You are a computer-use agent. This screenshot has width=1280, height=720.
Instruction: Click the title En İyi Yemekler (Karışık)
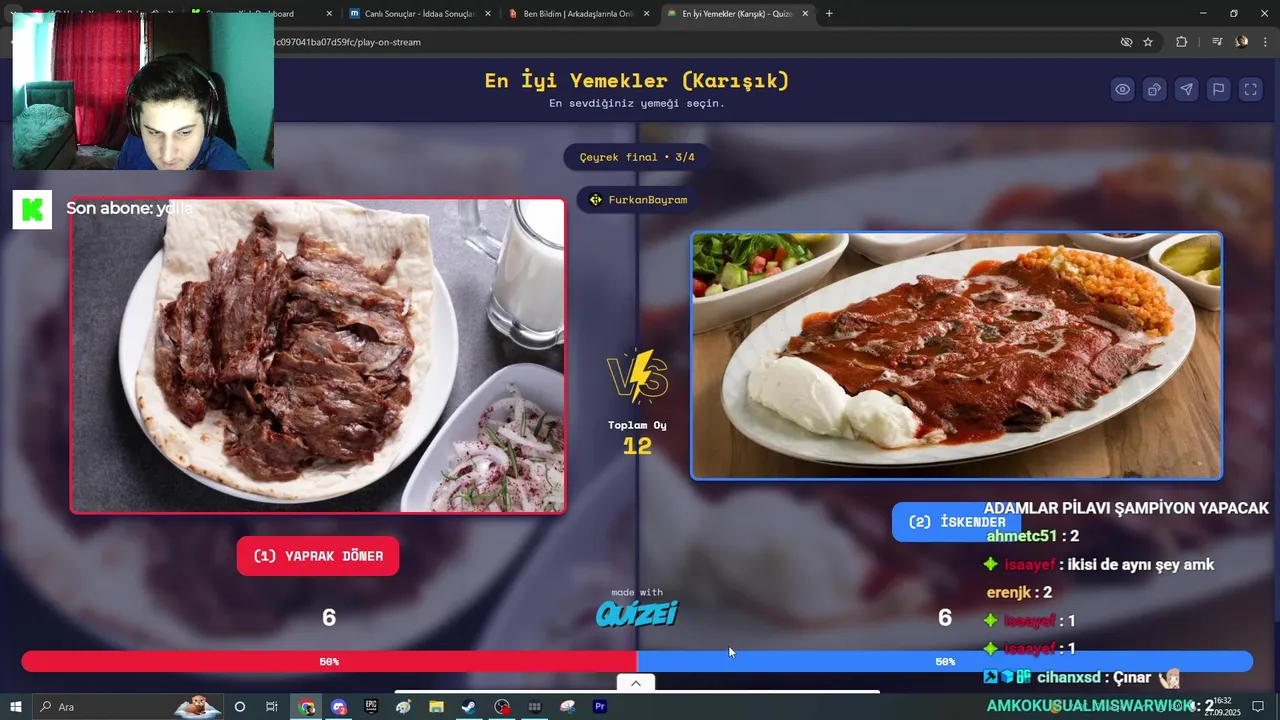(637, 81)
